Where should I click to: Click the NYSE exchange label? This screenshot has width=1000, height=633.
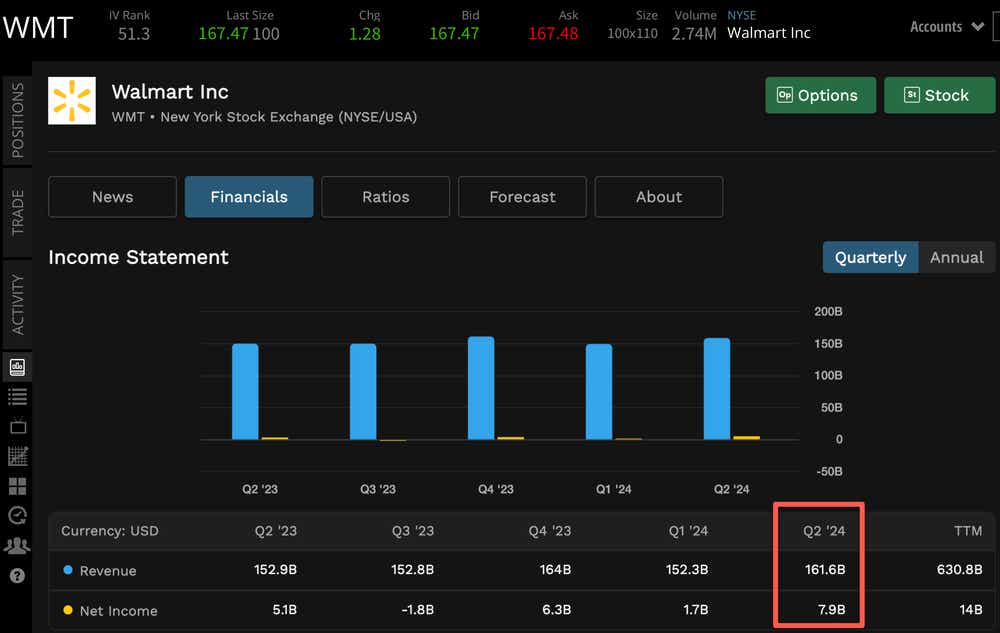(741, 15)
